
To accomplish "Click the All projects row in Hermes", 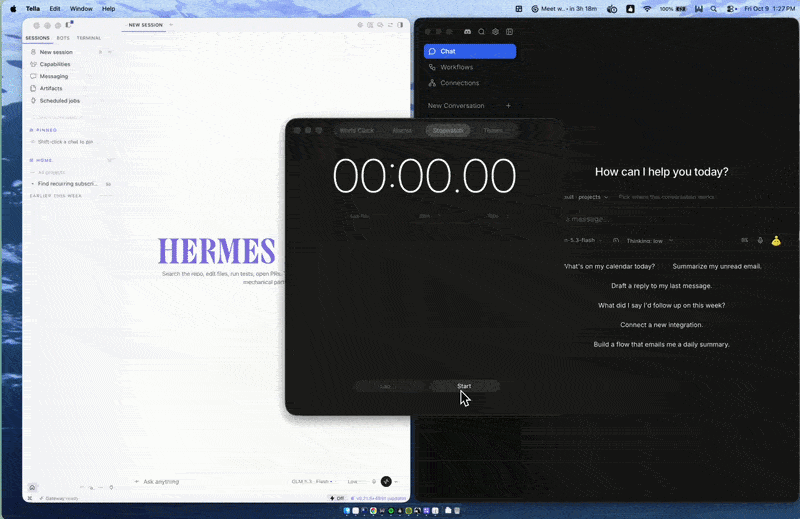I will [x=52, y=172].
